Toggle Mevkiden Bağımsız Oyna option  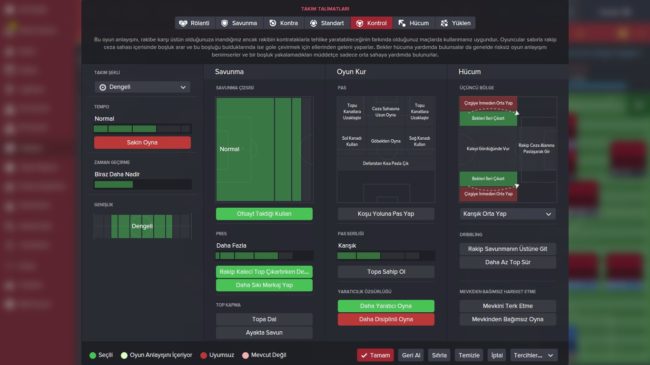tap(508, 319)
